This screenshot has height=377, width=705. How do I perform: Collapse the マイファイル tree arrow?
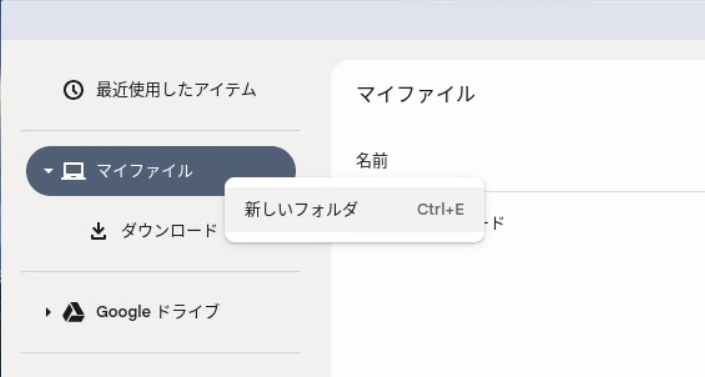pyautogui.click(x=48, y=171)
